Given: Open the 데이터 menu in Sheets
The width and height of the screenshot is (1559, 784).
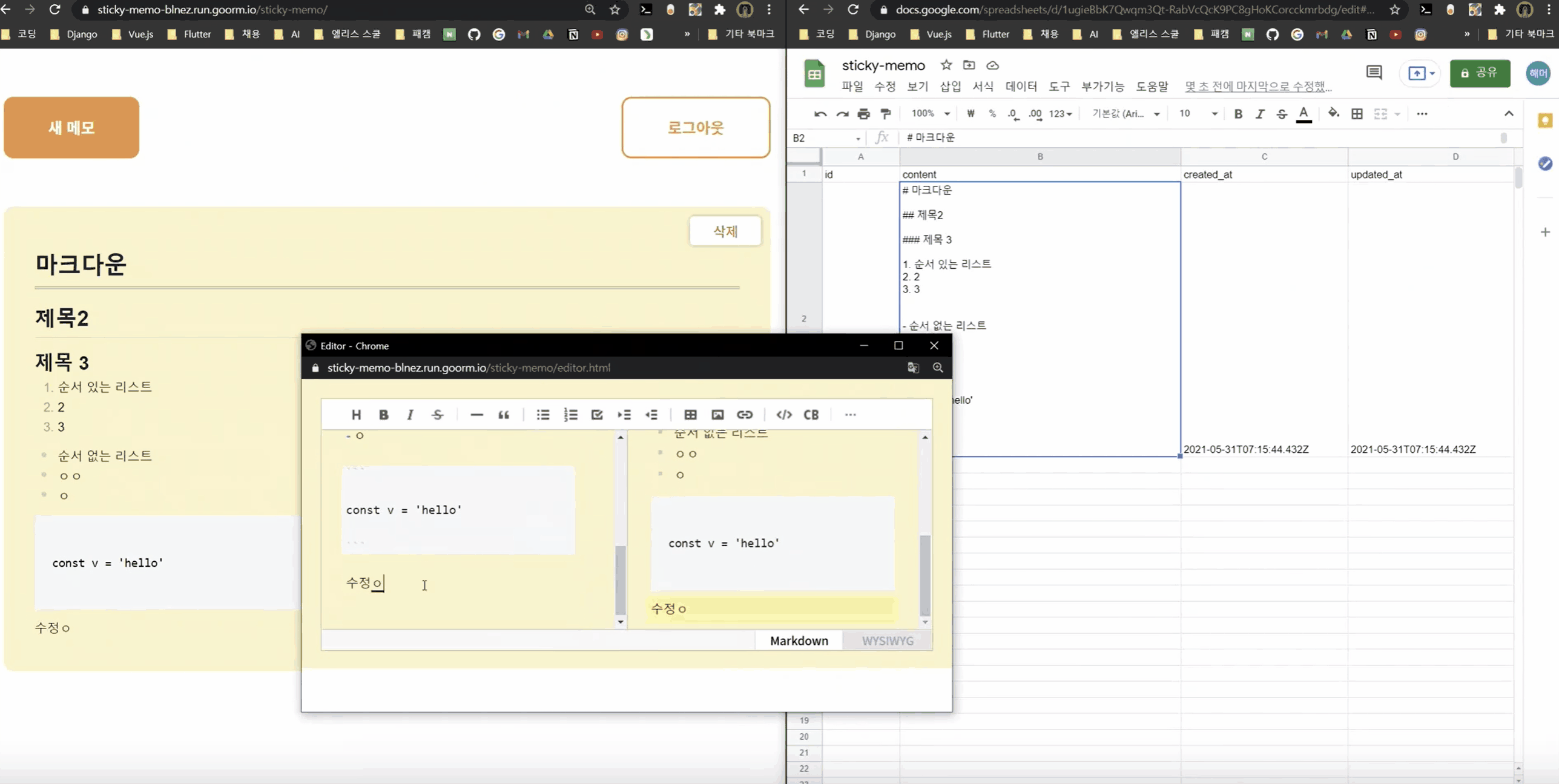Looking at the screenshot, I should 1021,87.
